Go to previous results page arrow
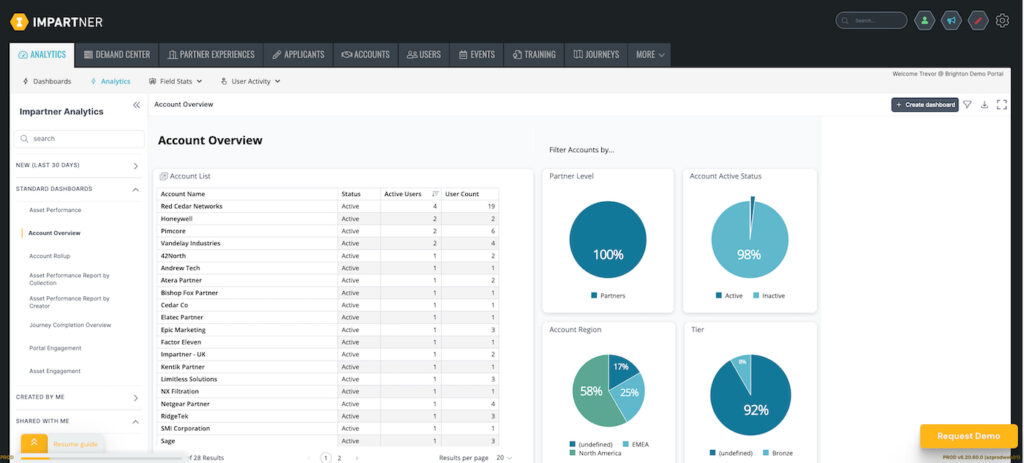This screenshot has height=463, width=1024. [310, 458]
